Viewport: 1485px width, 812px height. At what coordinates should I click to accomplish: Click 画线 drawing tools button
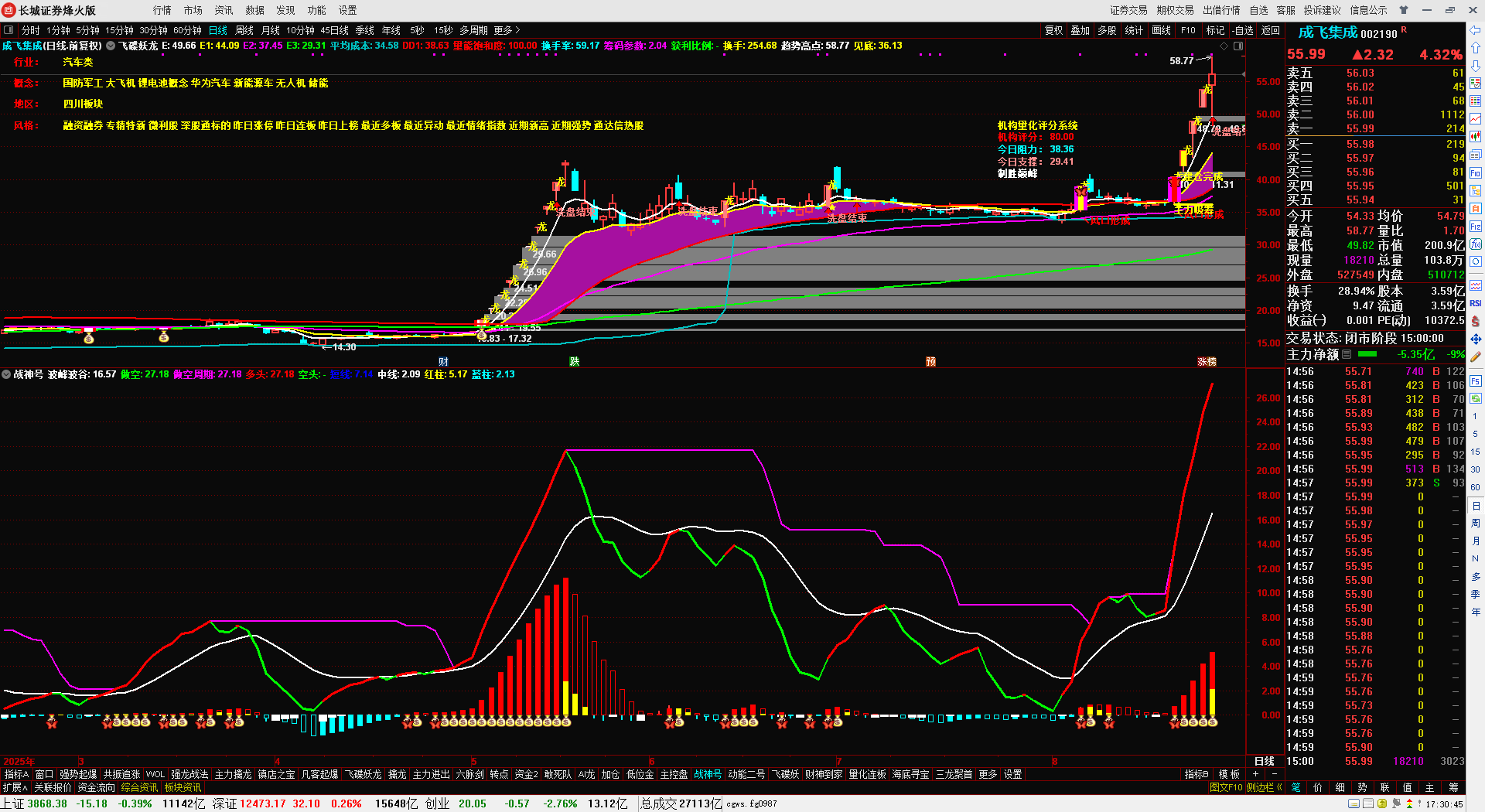pos(1161,30)
